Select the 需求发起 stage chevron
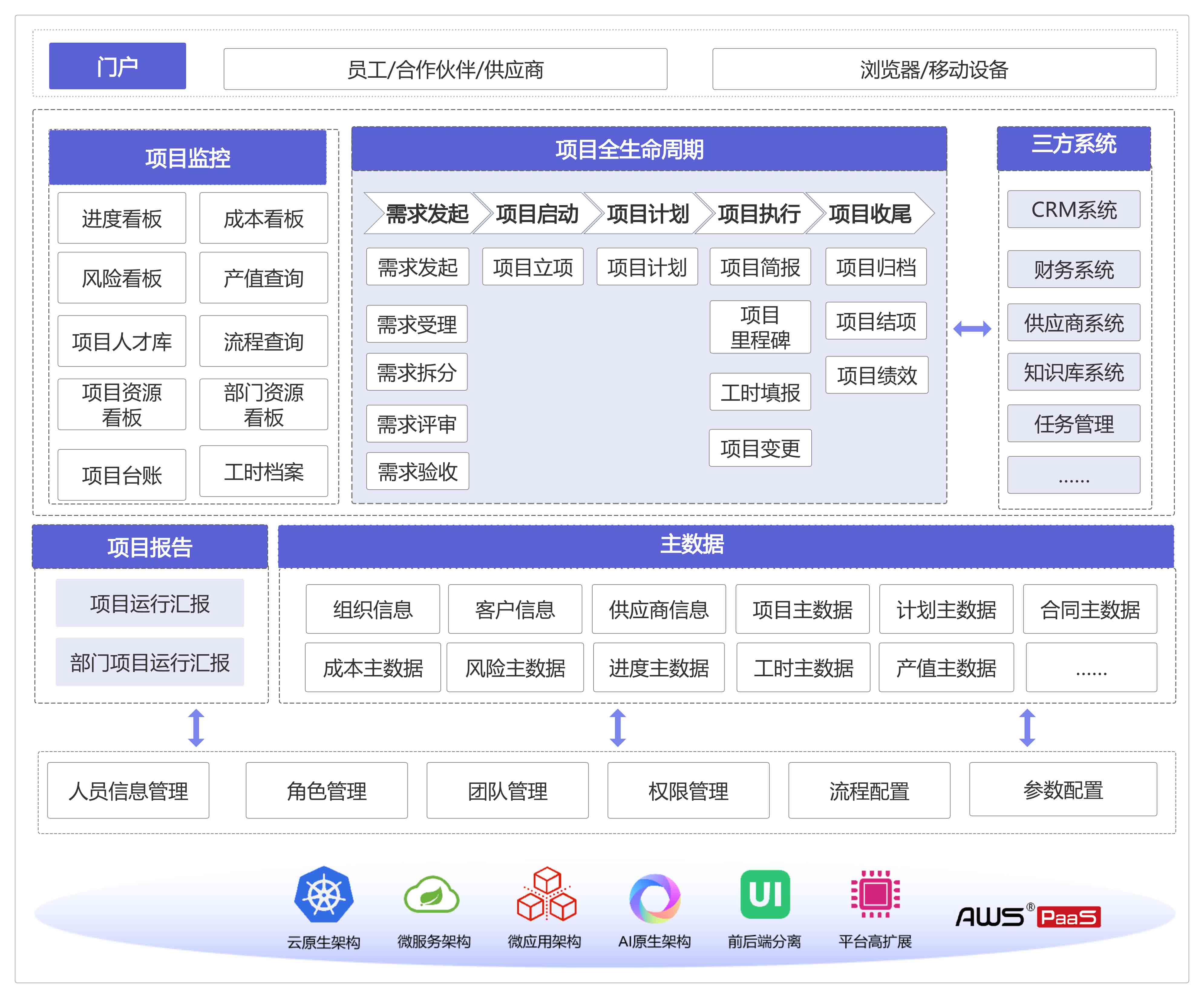The image size is (1204, 998). coord(427,213)
